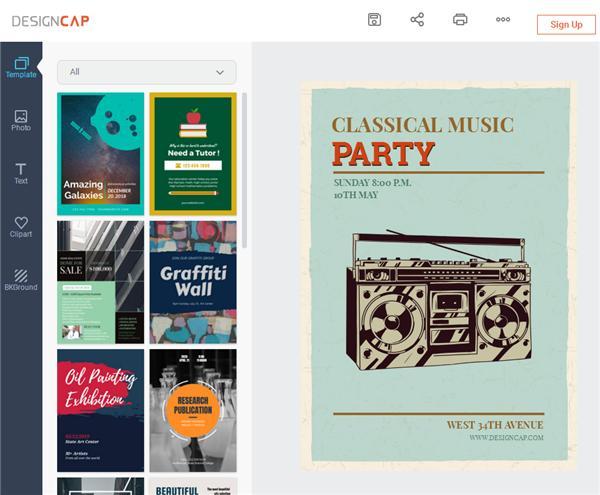Open the BKGround sidebar tab
Screen dimensions: 600x495
[x=21, y=280]
